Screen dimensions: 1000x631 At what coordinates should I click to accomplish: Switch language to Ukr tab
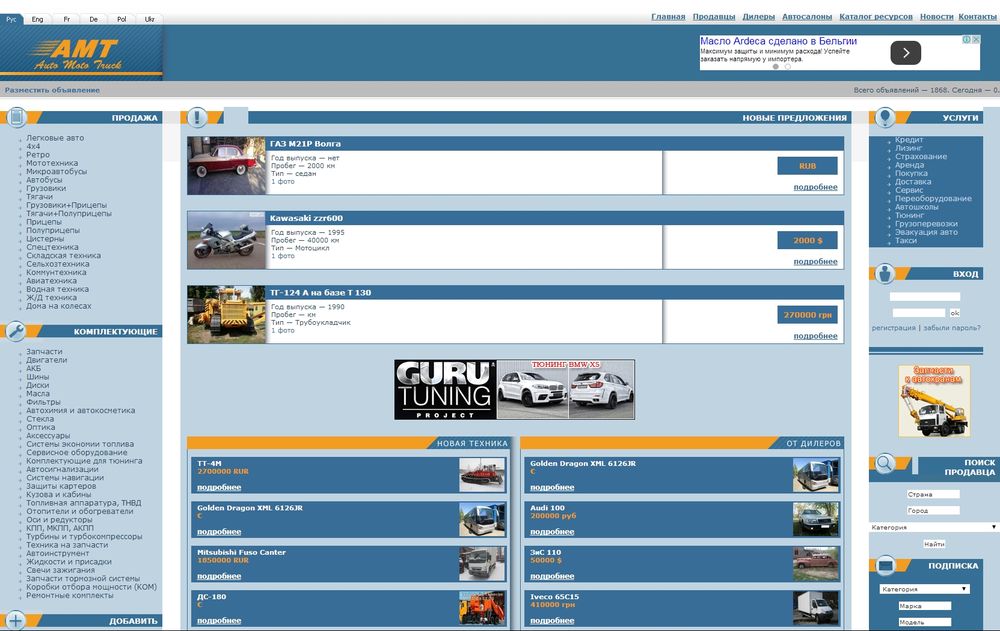(149, 19)
